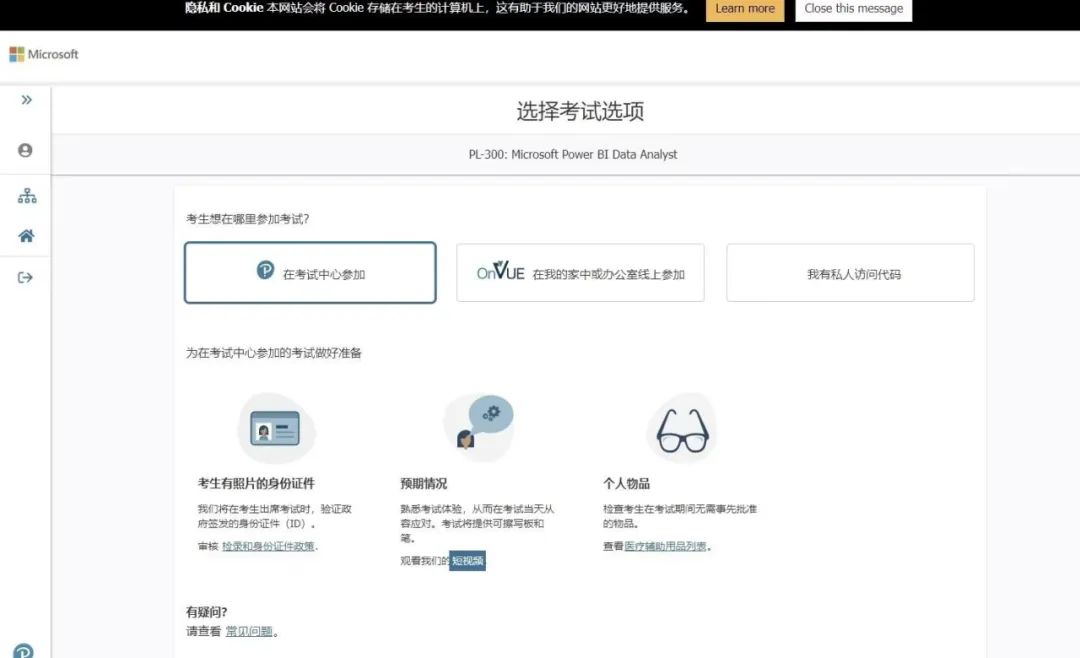
Task: Click the eyeglasses personal items illustration
Action: pos(682,429)
